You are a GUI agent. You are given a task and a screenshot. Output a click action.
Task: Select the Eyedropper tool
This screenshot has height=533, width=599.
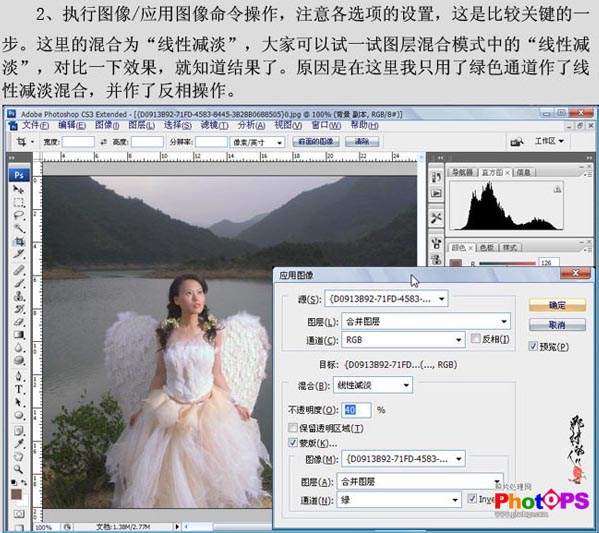18,444
